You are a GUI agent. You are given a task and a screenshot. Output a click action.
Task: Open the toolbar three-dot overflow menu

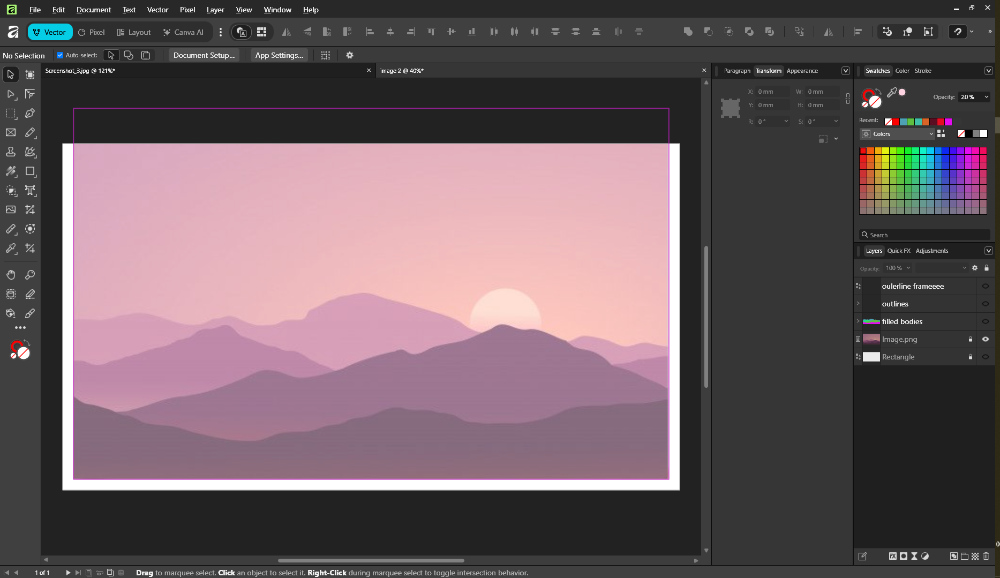(x=221, y=32)
